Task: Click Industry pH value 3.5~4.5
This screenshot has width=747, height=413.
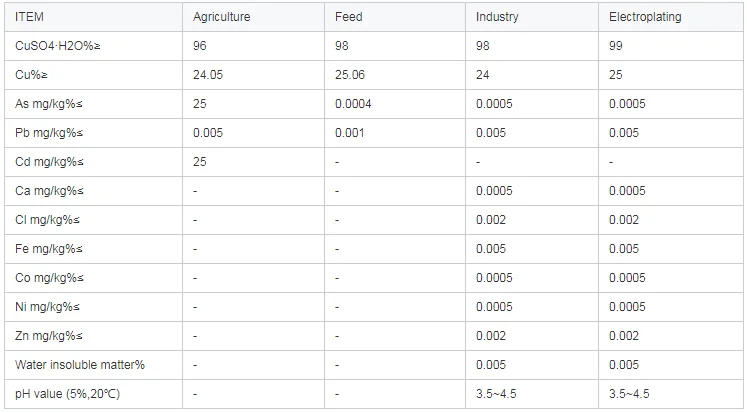Action: (x=497, y=395)
